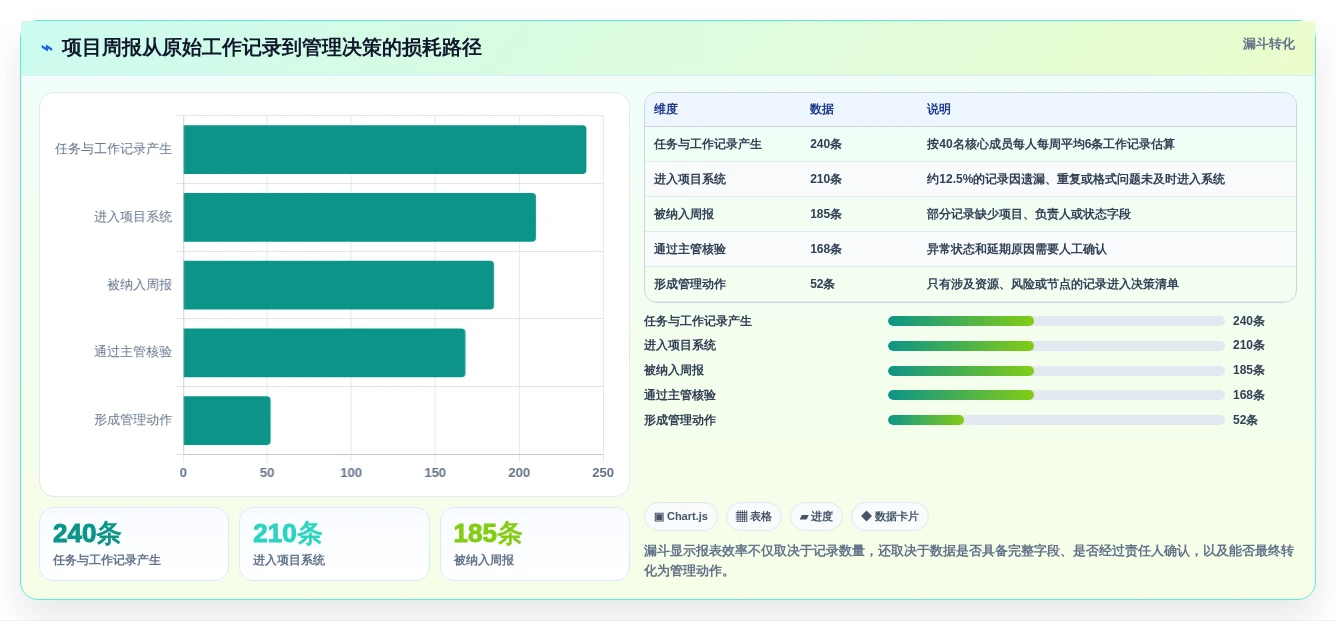Click chart axis label 通过主管核验

pyautogui.click(x=133, y=352)
